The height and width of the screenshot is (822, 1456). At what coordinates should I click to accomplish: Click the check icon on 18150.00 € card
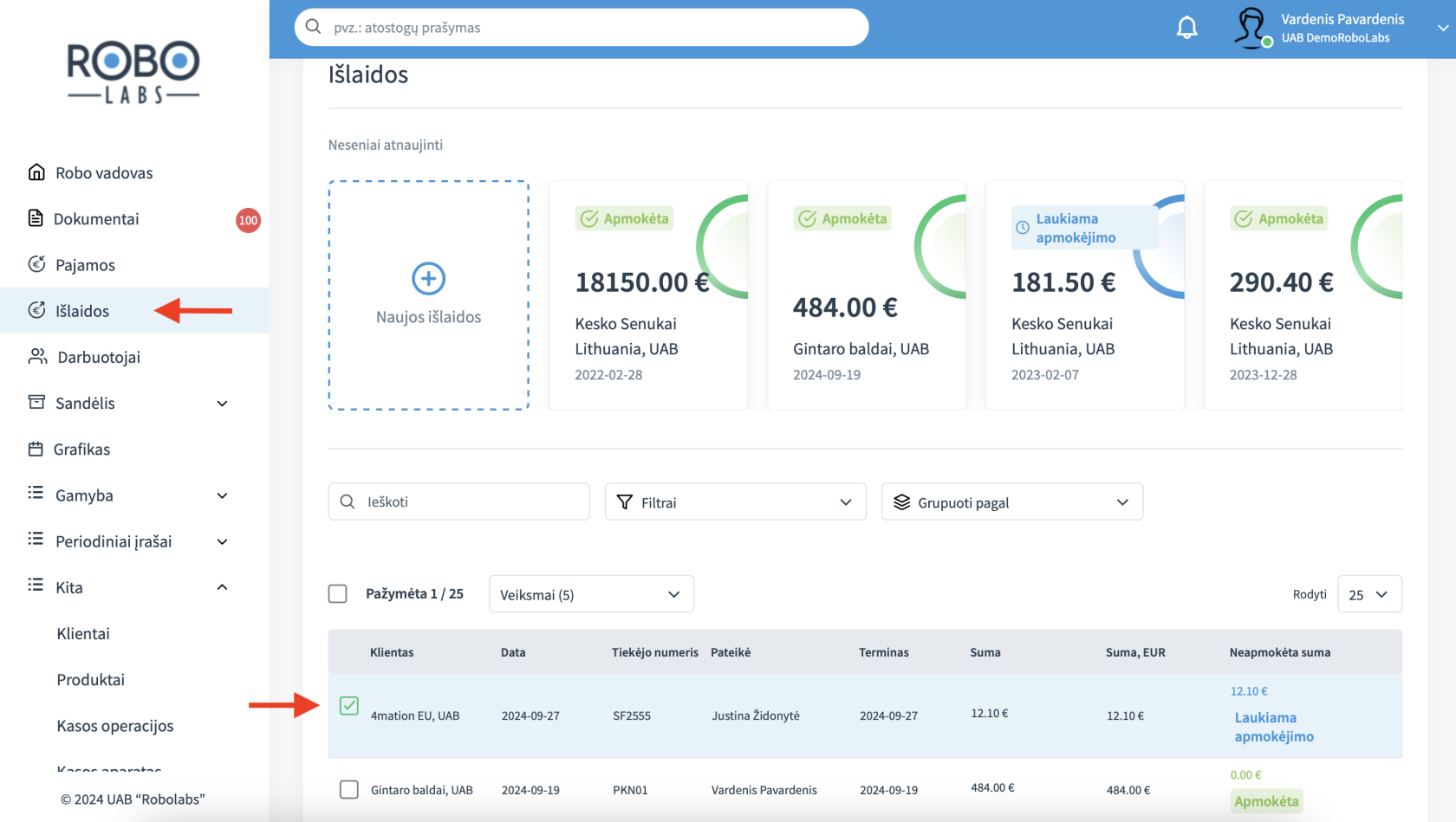589,218
